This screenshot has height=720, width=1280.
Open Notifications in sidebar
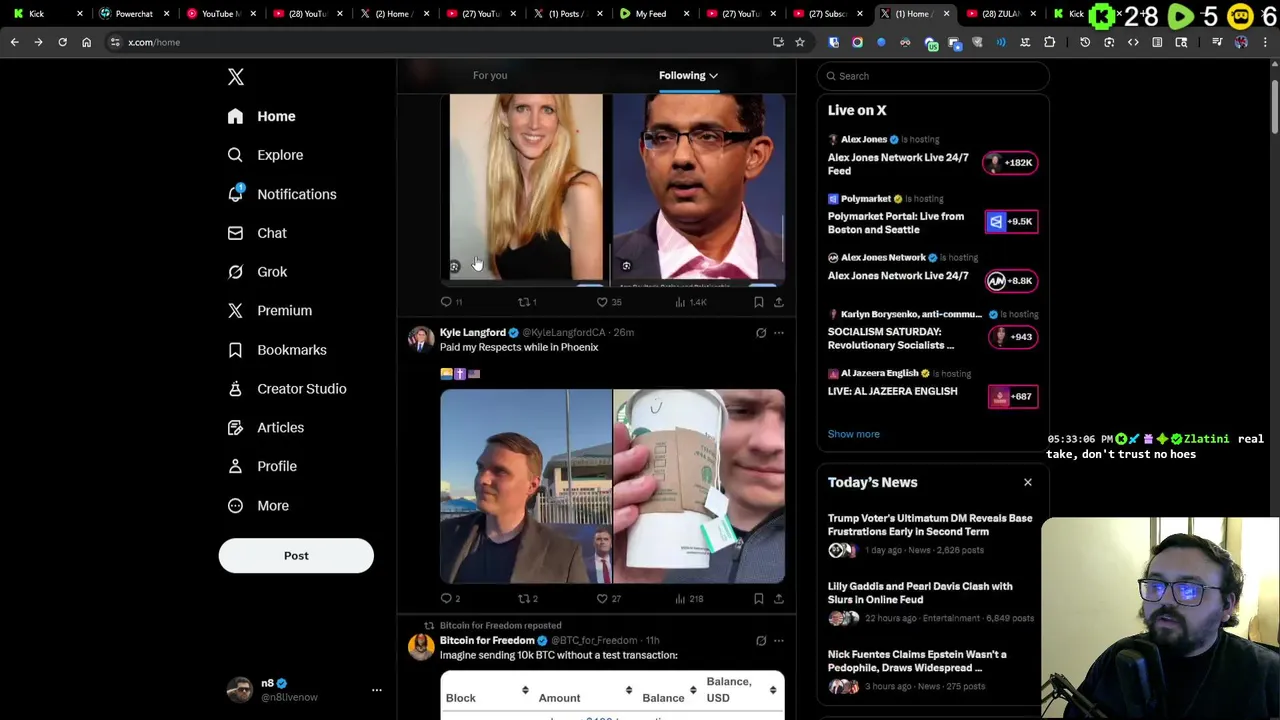click(282, 194)
